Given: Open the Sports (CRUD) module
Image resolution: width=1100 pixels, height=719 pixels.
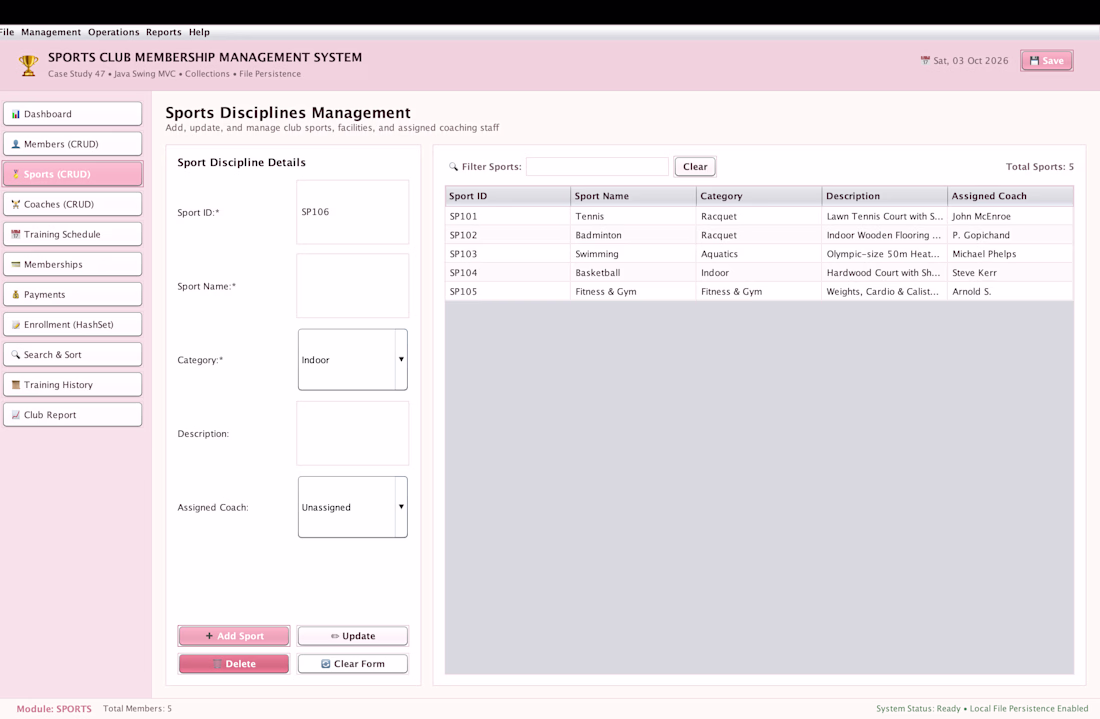Looking at the screenshot, I should point(73,175).
